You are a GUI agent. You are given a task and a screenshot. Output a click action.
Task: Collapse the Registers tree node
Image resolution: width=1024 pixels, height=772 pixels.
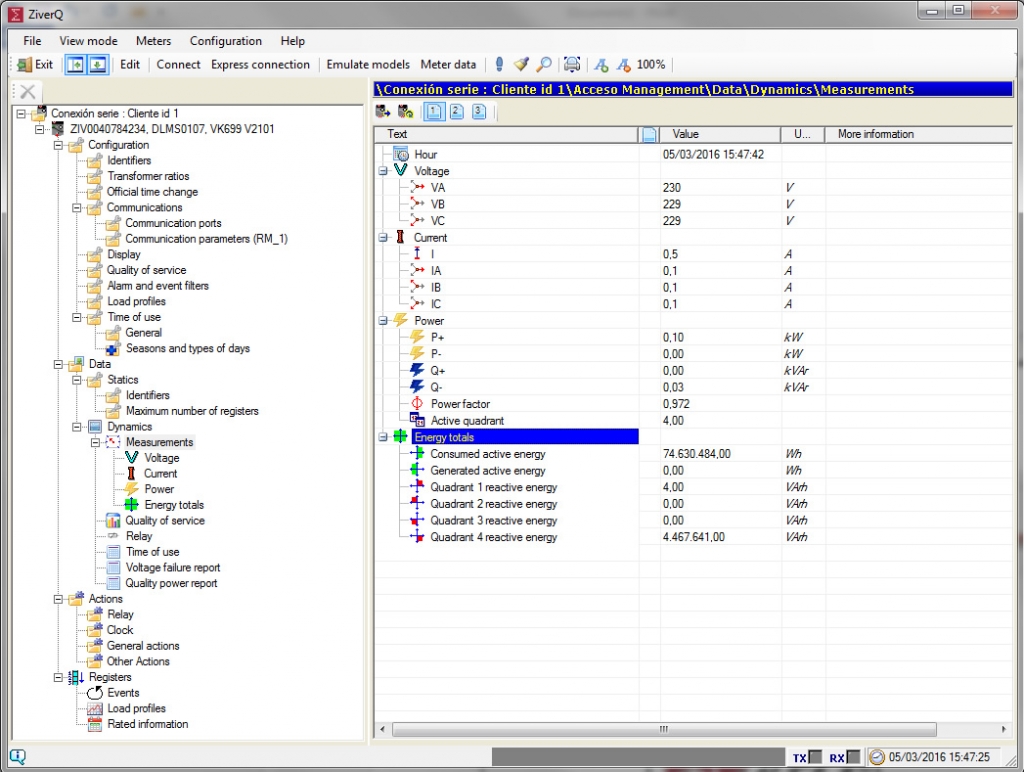point(58,677)
